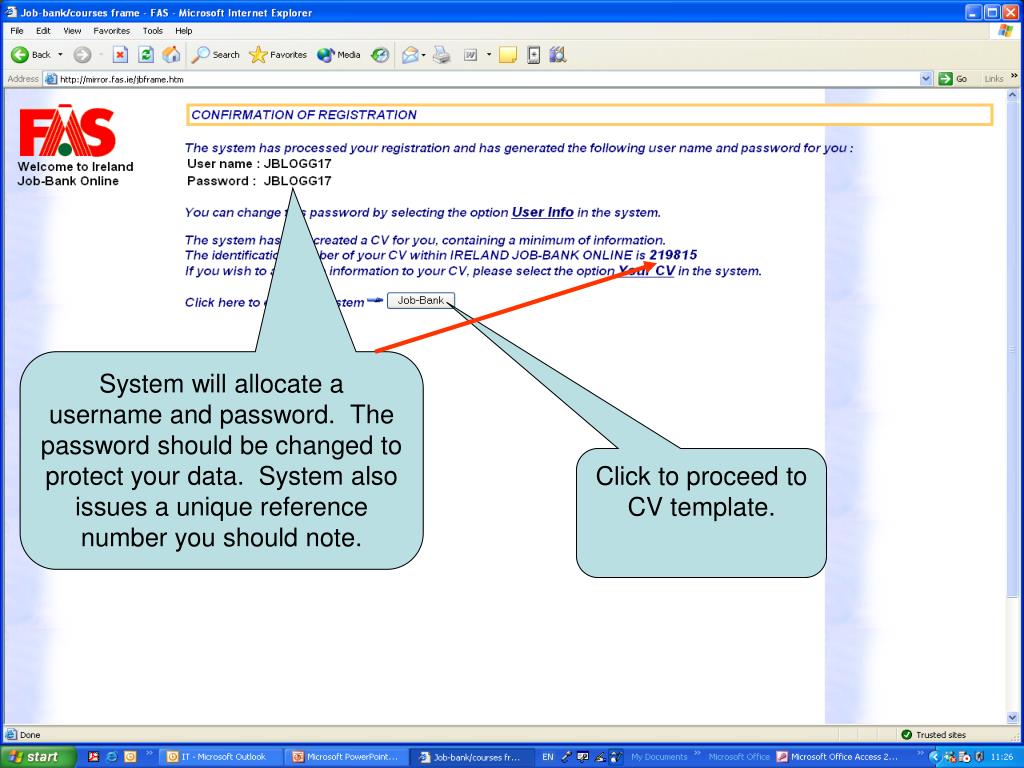
Task: Open the Media pane globe icon
Action: click(x=339, y=55)
